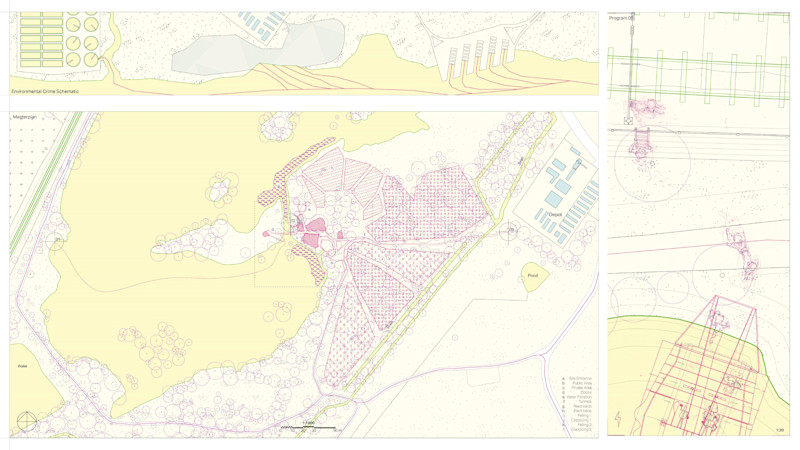Click the 'Water' label on the map

[x=22, y=366]
